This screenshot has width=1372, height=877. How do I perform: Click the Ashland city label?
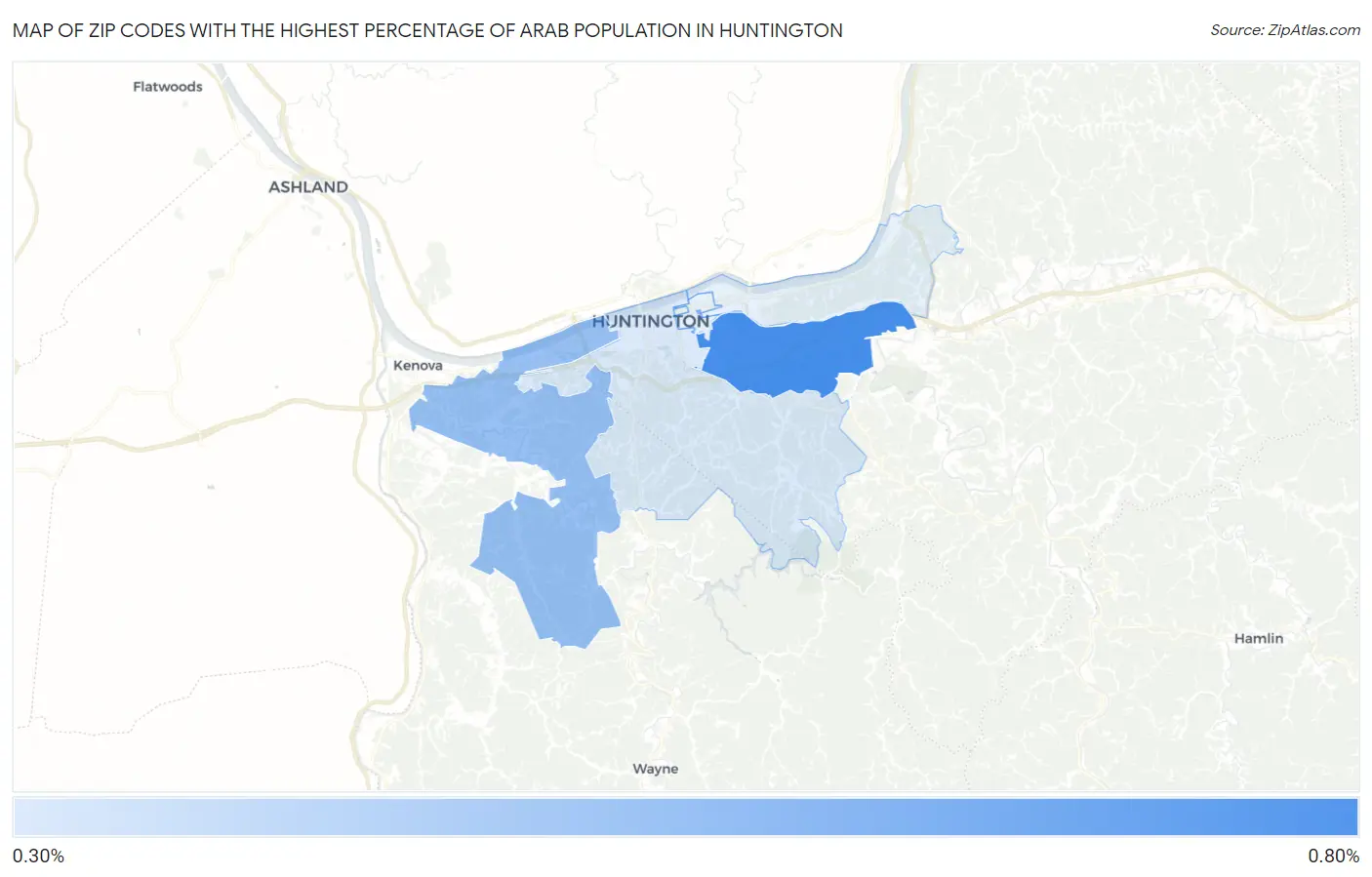[x=308, y=186]
